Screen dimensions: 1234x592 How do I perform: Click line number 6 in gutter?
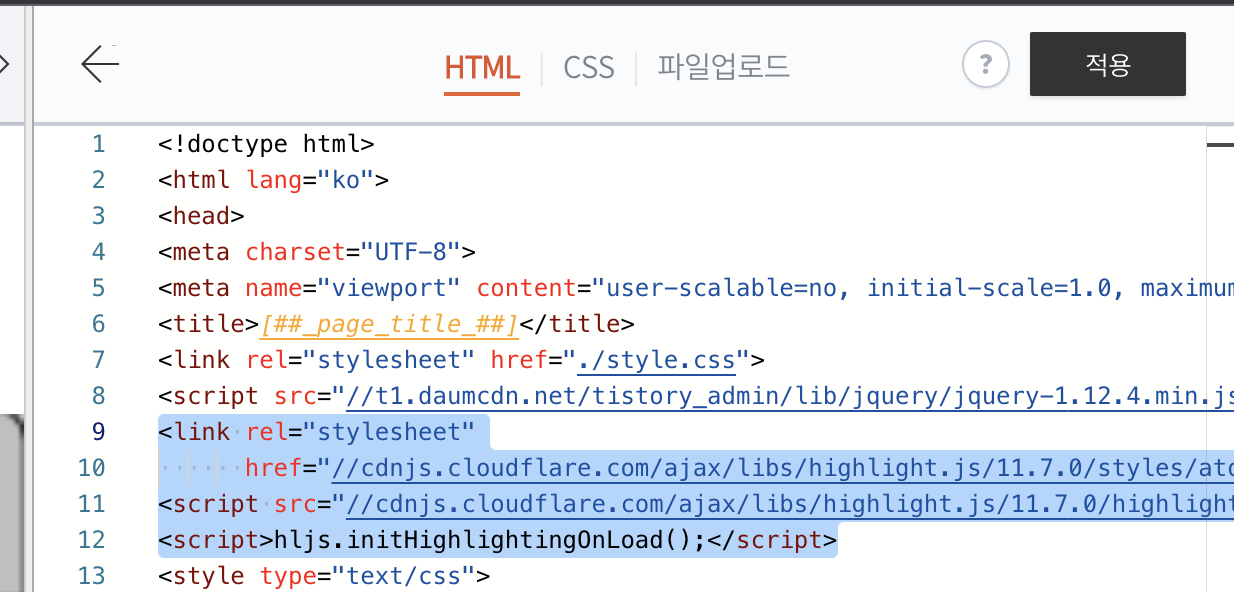click(x=98, y=324)
